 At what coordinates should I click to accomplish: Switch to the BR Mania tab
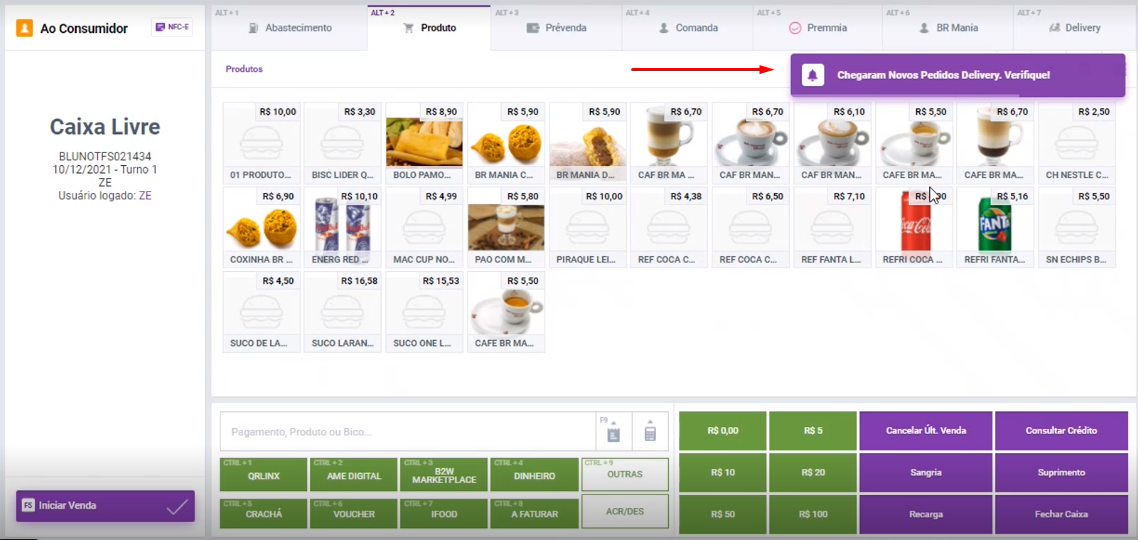click(948, 28)
